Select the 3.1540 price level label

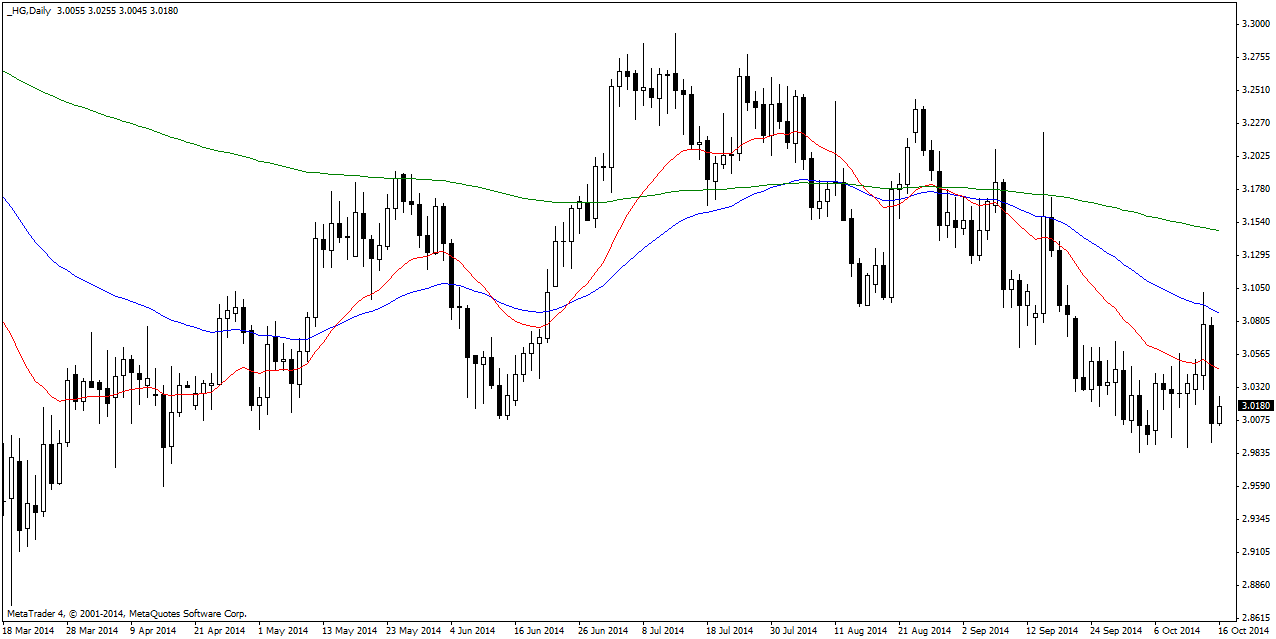(x=1255, y=222)
